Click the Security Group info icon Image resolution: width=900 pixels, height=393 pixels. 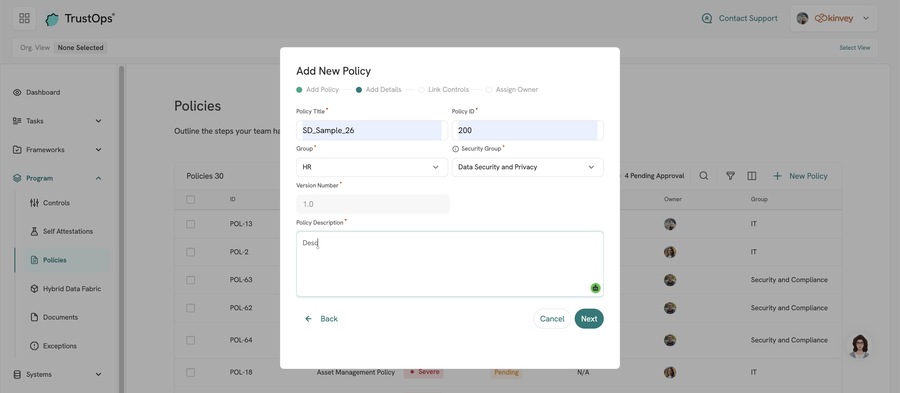(x=456, y=149)
